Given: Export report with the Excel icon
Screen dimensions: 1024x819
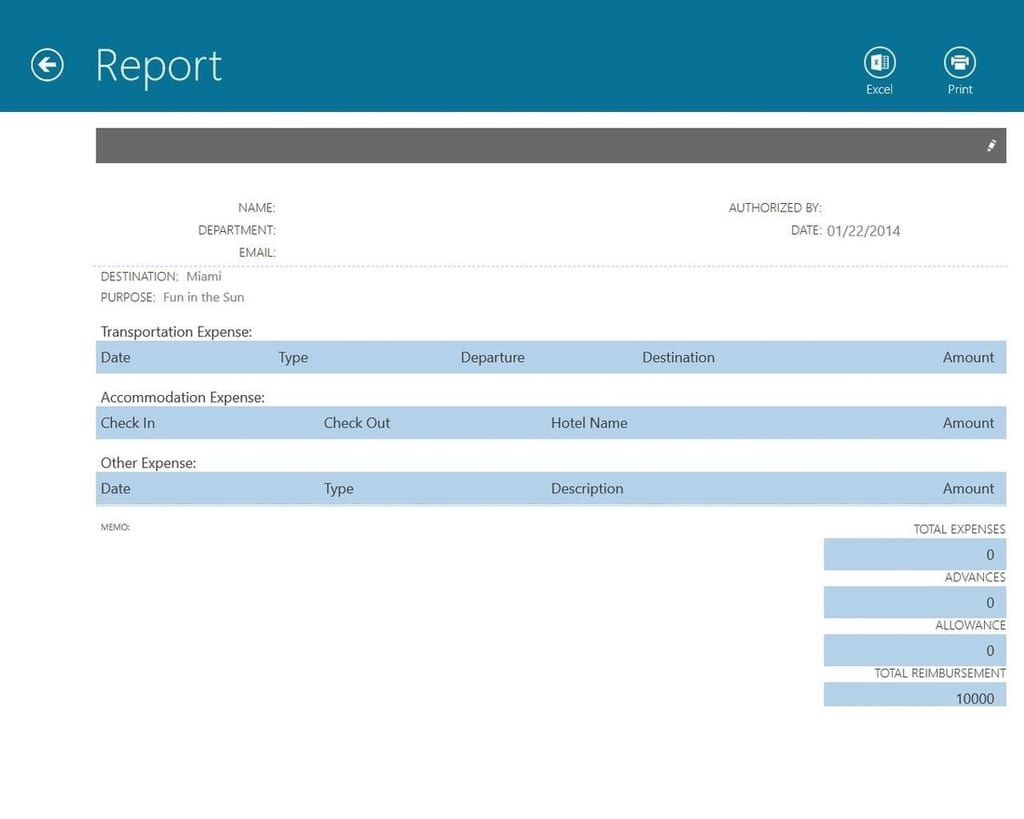Looking at the screenshot, I should point(879,63).
